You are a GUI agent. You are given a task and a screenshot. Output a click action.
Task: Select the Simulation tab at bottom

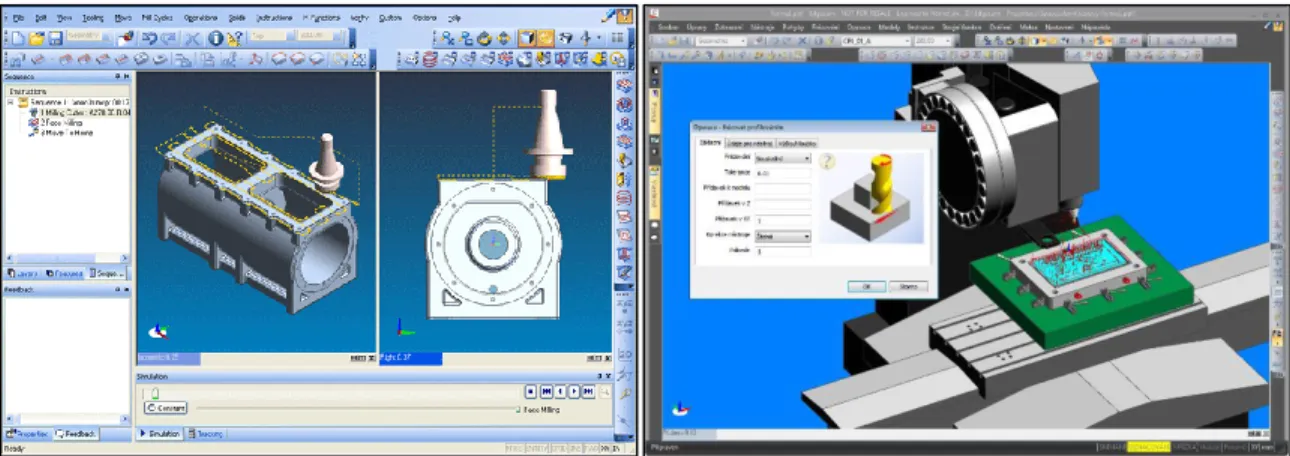(160, 434)
